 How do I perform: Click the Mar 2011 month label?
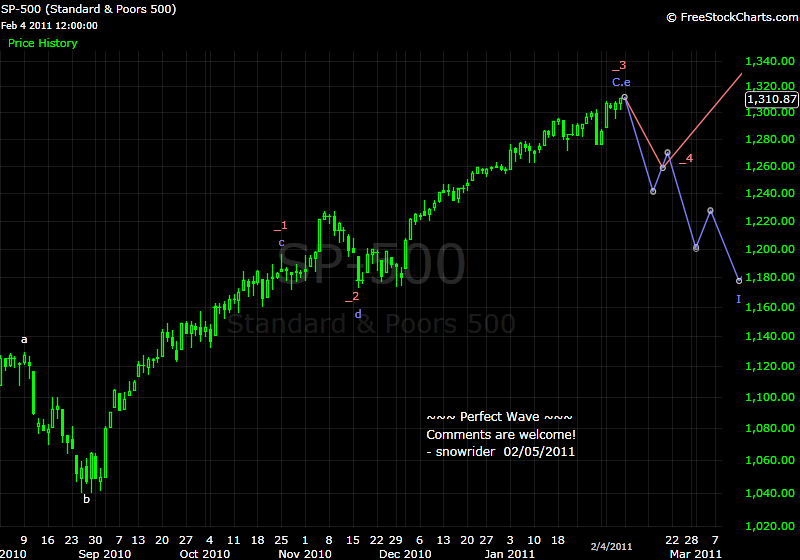696,554
